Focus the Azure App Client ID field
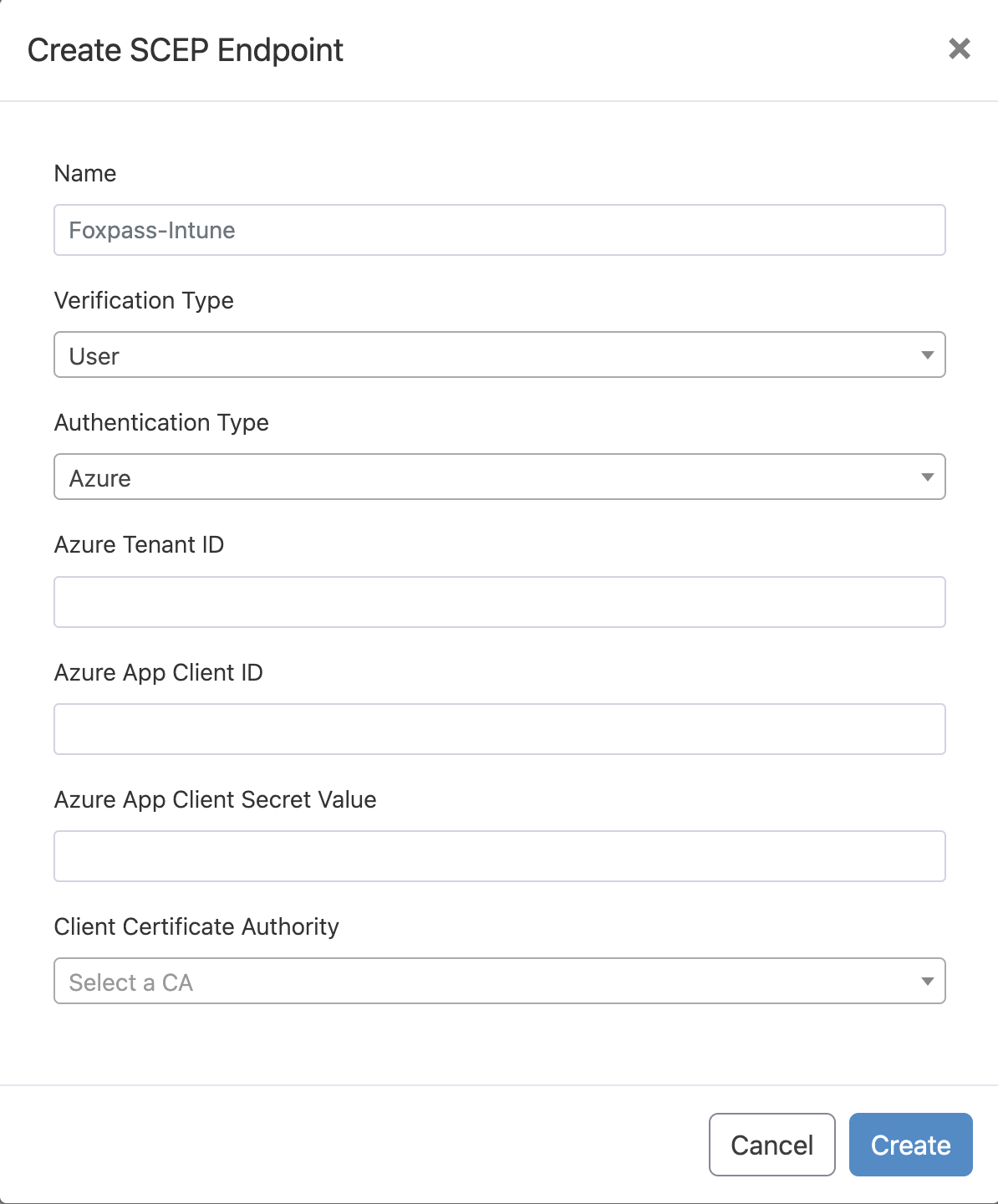998x1204 pixels. click(x=500, y=729)
